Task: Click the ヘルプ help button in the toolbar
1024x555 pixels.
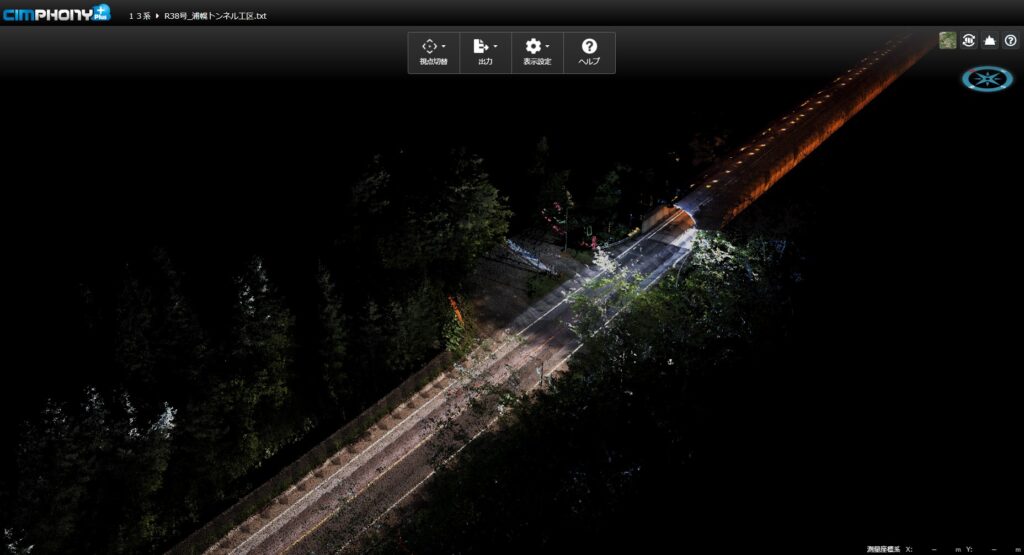Action: pos(589,52)
